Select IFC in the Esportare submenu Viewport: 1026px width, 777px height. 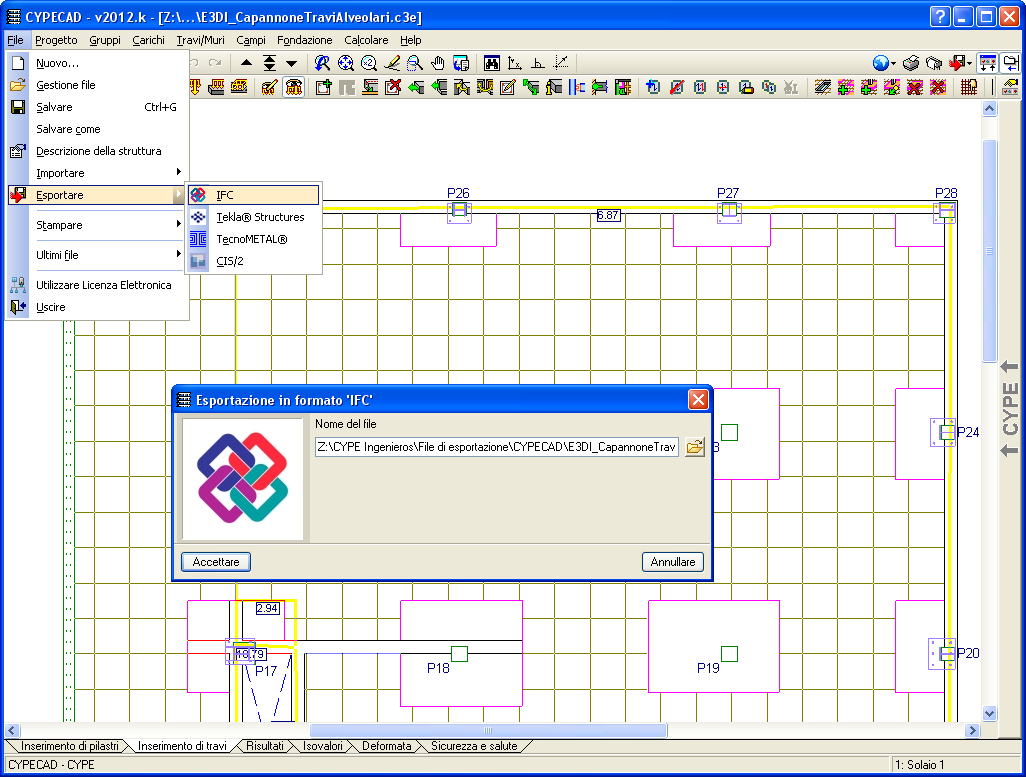pos(254,195)
